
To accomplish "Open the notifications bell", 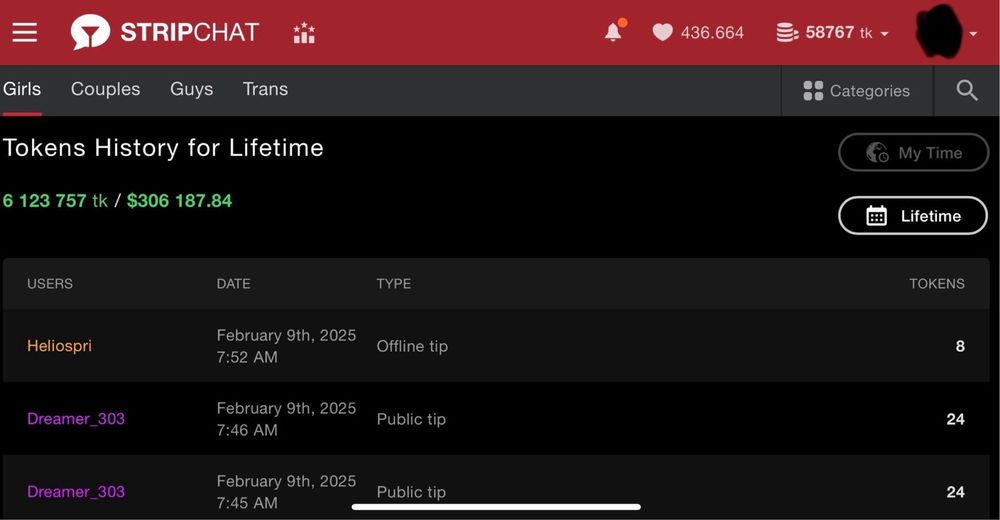I will (614, 32).
